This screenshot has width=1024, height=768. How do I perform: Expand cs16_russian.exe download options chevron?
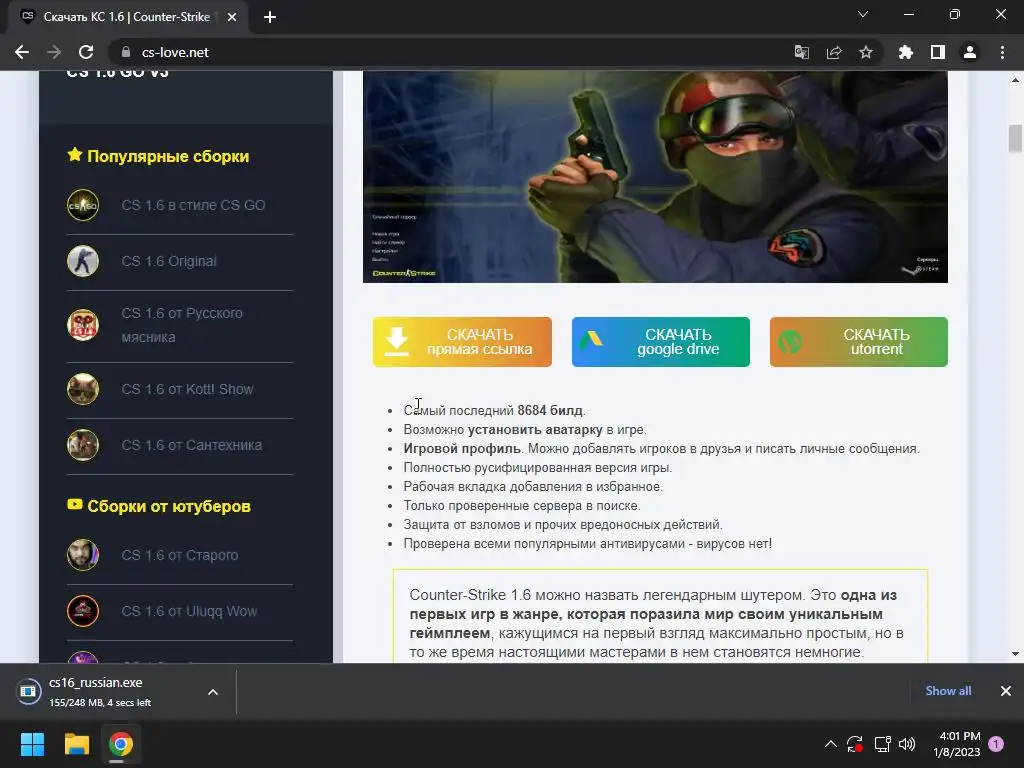click(213, 692)
